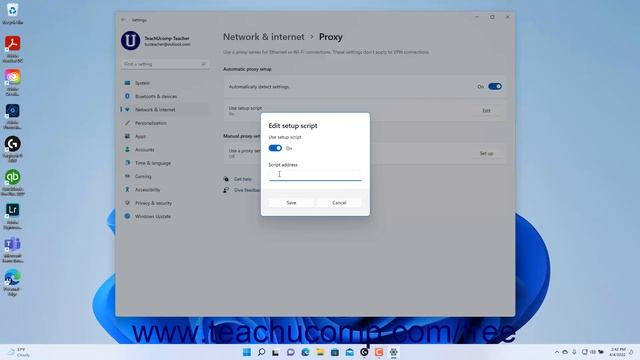Open Recycle Bin desktop icon
640x360 pixels.
click(x=12, y=13)
